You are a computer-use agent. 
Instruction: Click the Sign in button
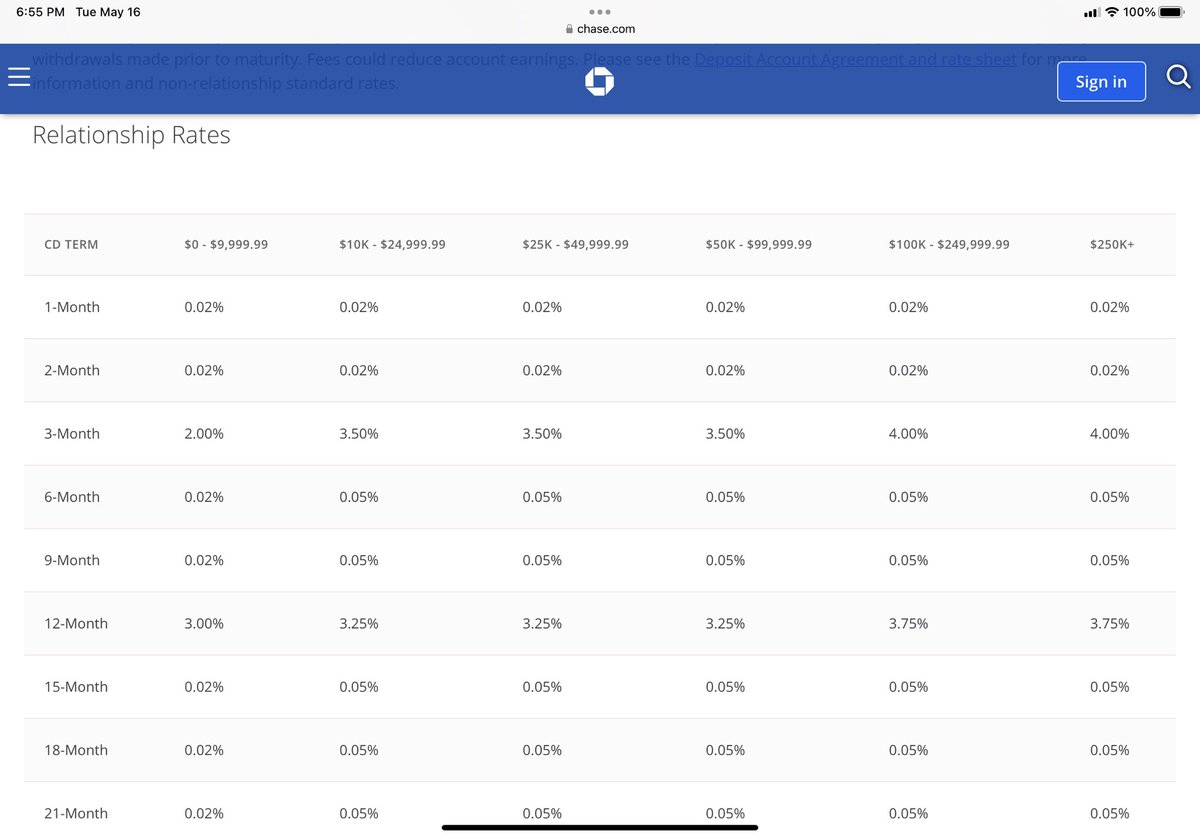tap(1101, 82)
